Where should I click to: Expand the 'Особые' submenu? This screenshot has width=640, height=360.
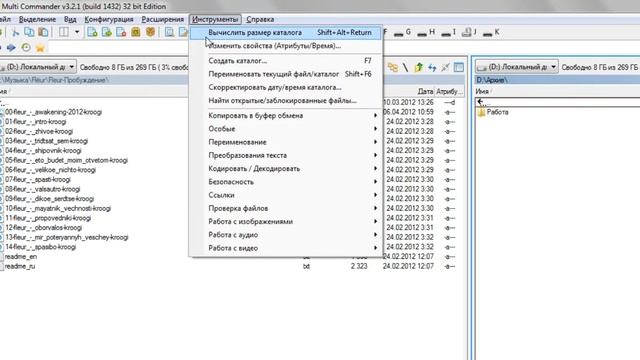tap(286, 129)
